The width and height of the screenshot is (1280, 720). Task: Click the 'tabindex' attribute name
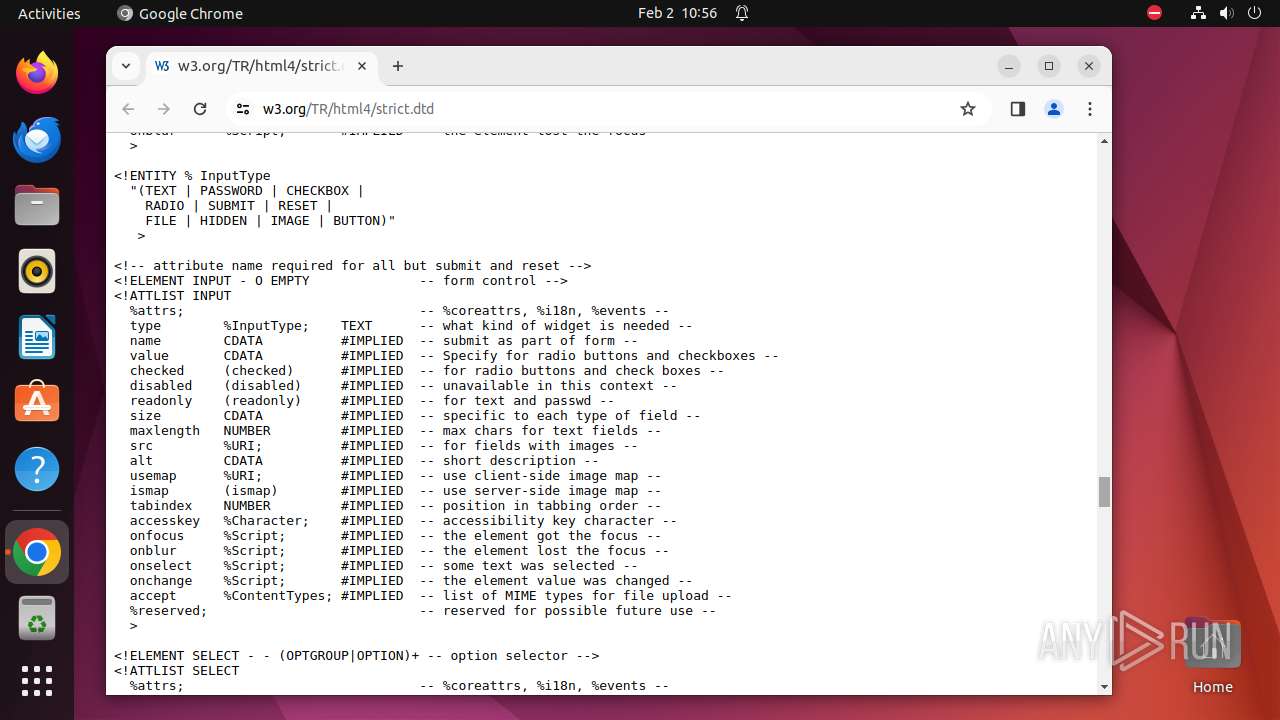(161, 506)
